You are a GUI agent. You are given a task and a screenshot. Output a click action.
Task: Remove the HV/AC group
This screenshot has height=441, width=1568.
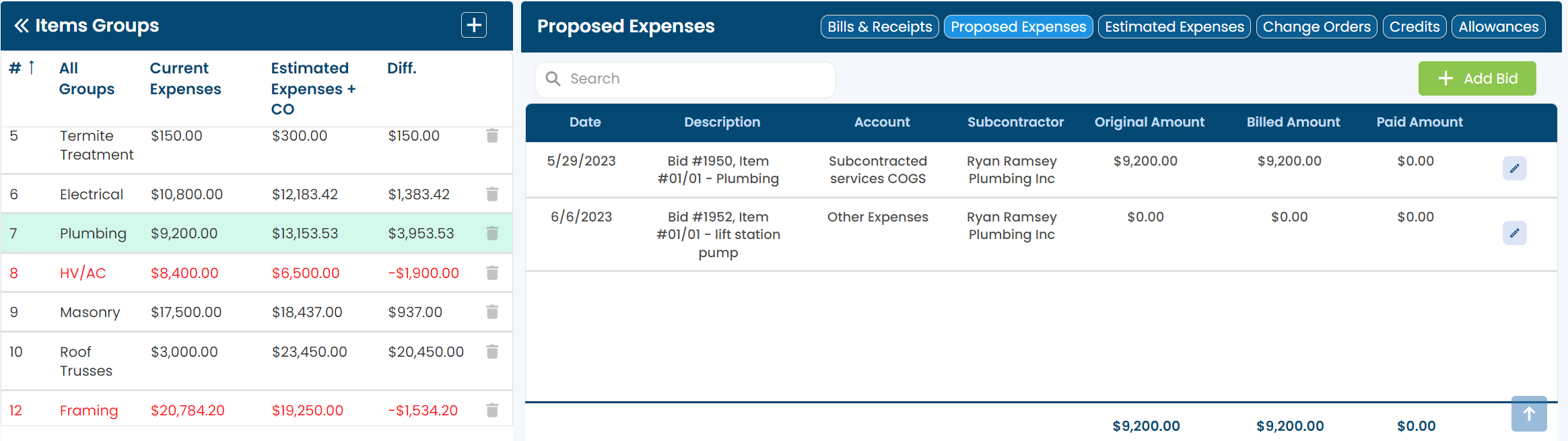tap(492, 273)
